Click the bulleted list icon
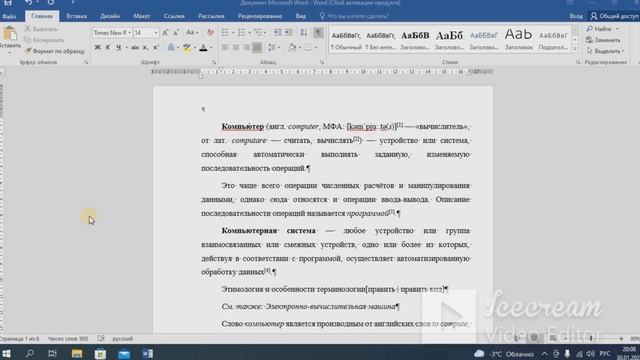The width and height of the screenshot is (640, 360). coord(225,33)
